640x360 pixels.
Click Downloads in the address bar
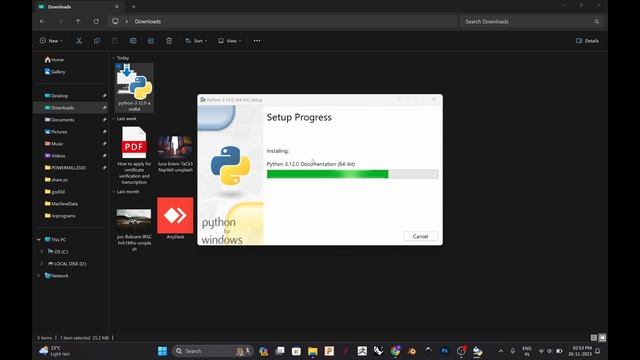click(x=148, y=21)
